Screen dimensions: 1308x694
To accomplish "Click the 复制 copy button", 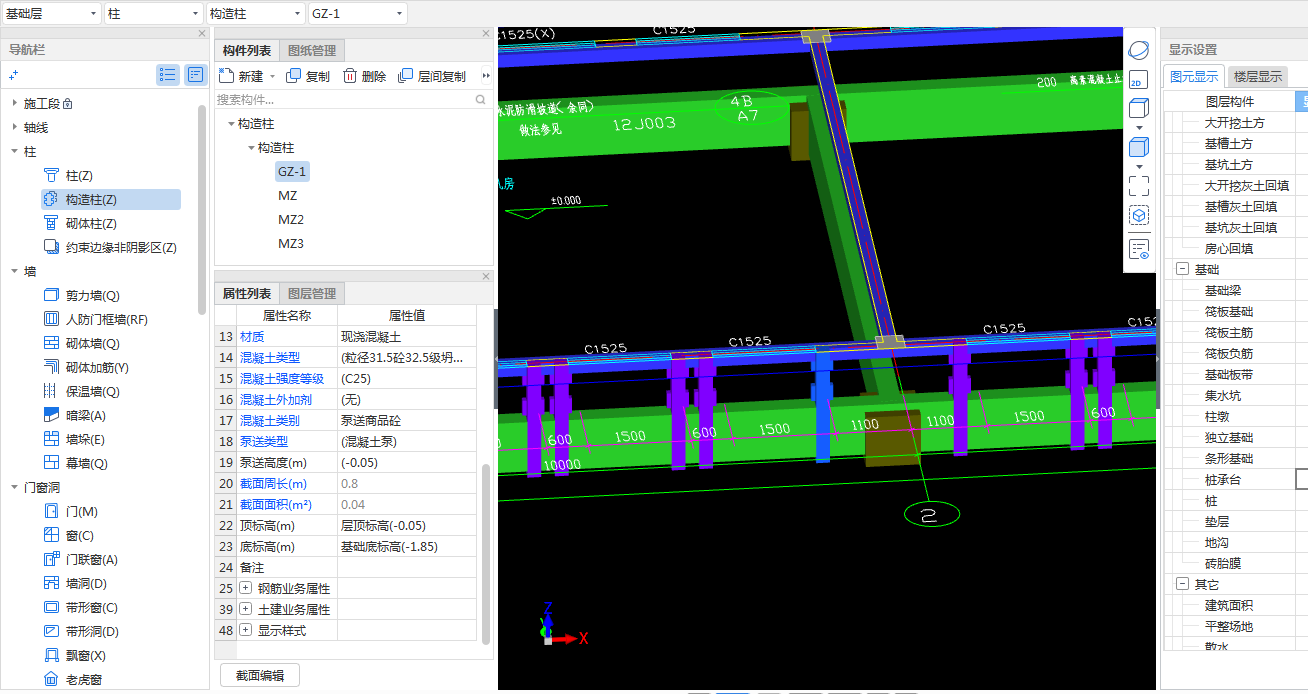I will 308,76.
